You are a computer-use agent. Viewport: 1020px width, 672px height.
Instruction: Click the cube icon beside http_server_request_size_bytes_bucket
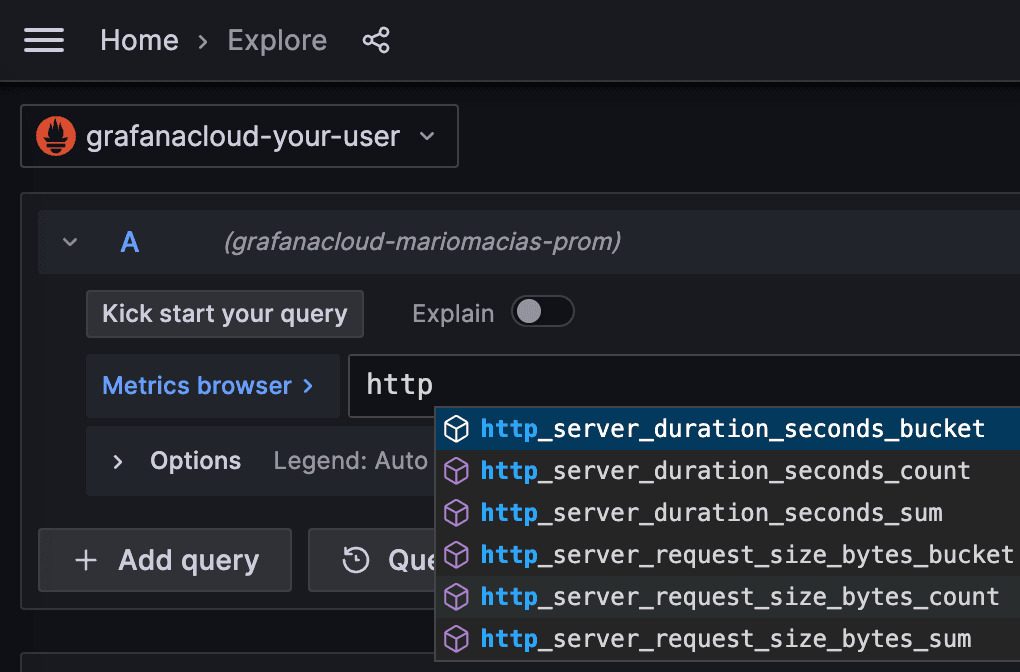pos(457,554)
